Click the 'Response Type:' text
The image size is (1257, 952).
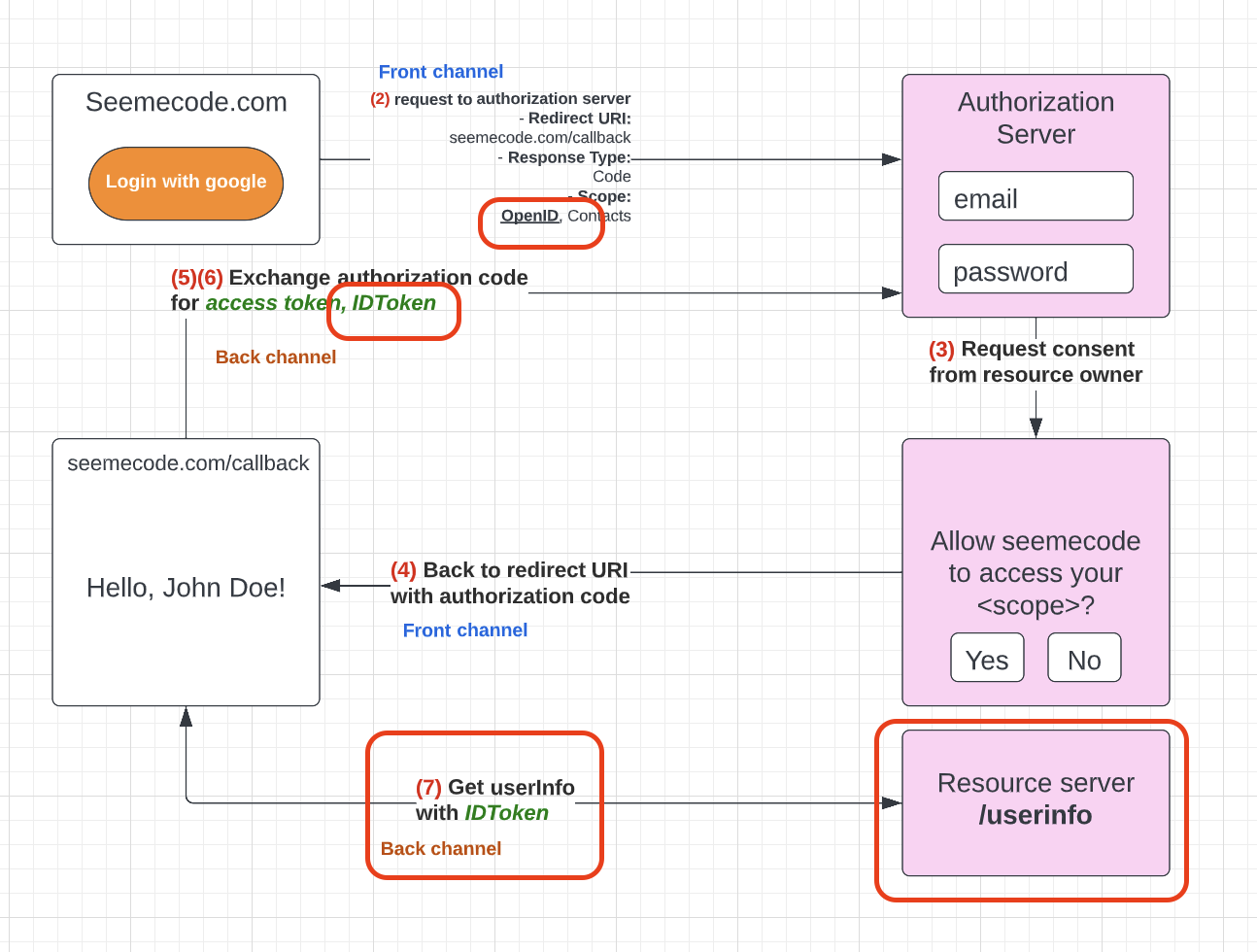(x=568, y=157)
